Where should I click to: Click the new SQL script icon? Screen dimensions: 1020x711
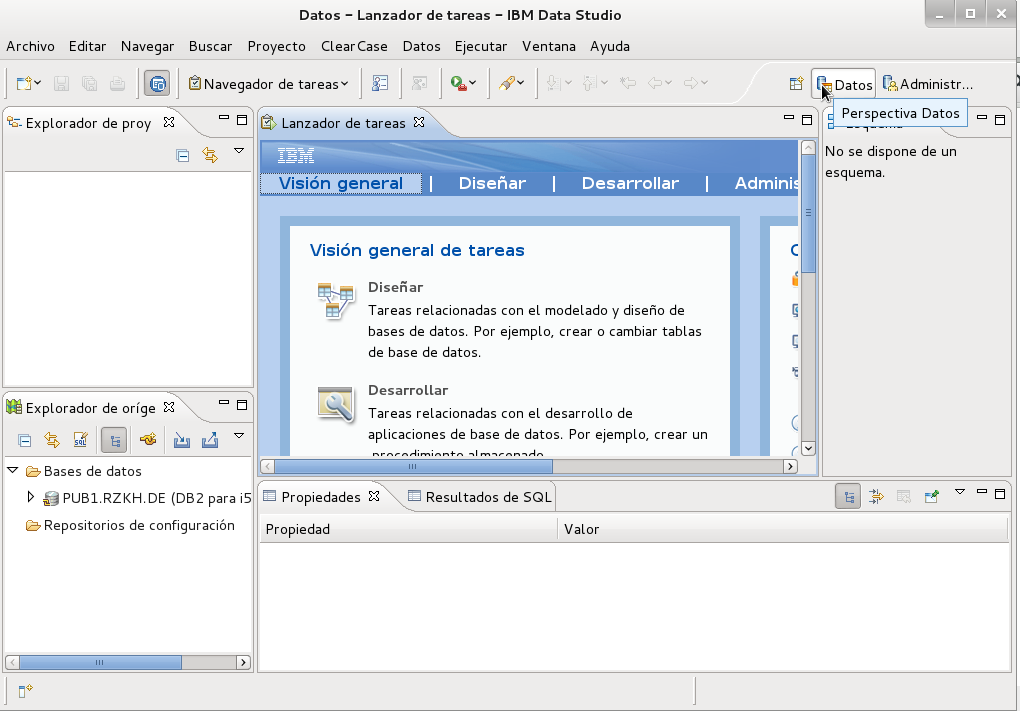[x=80, y=440]
